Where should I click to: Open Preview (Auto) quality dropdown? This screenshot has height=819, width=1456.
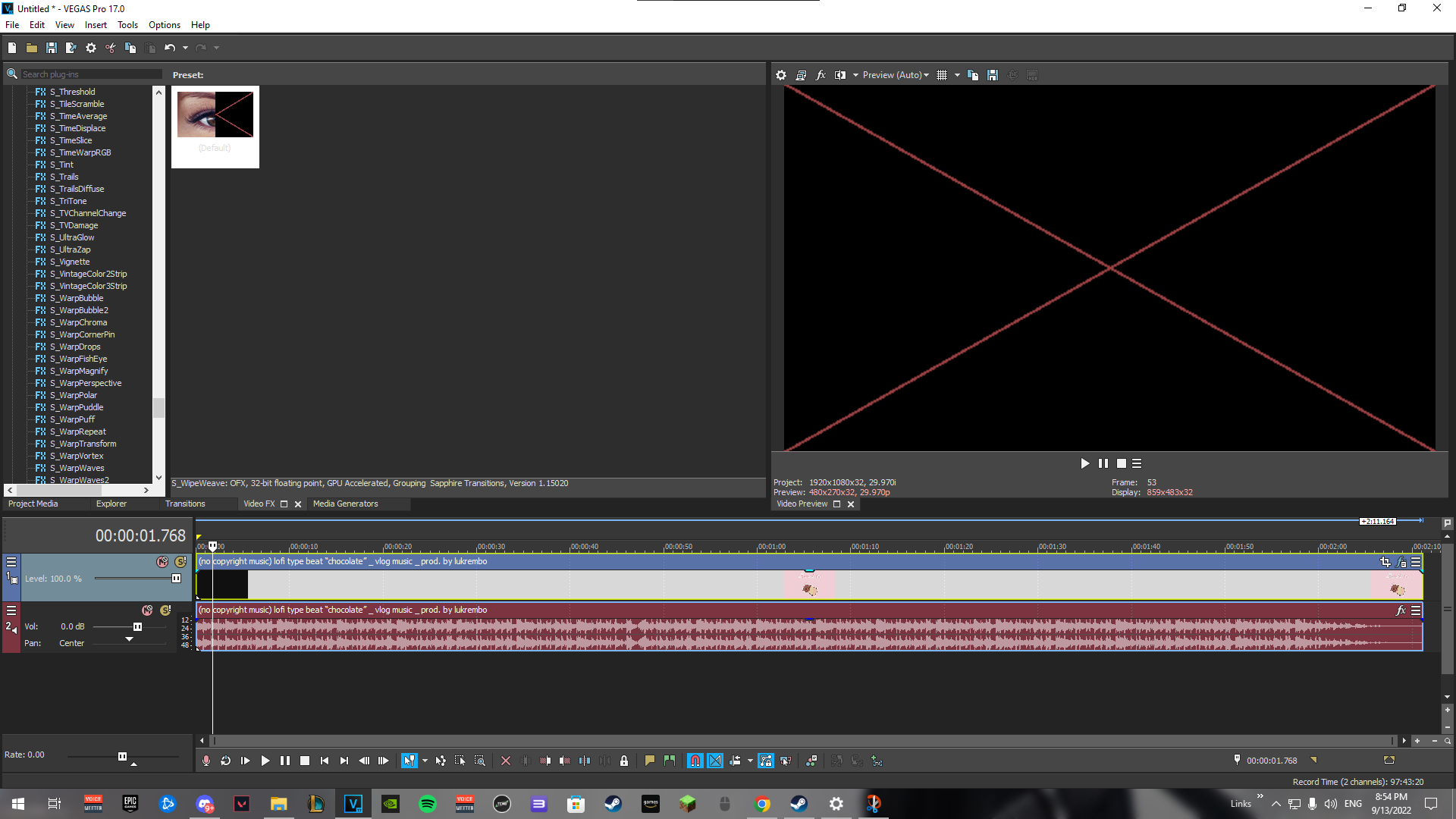tap(896, 75)
